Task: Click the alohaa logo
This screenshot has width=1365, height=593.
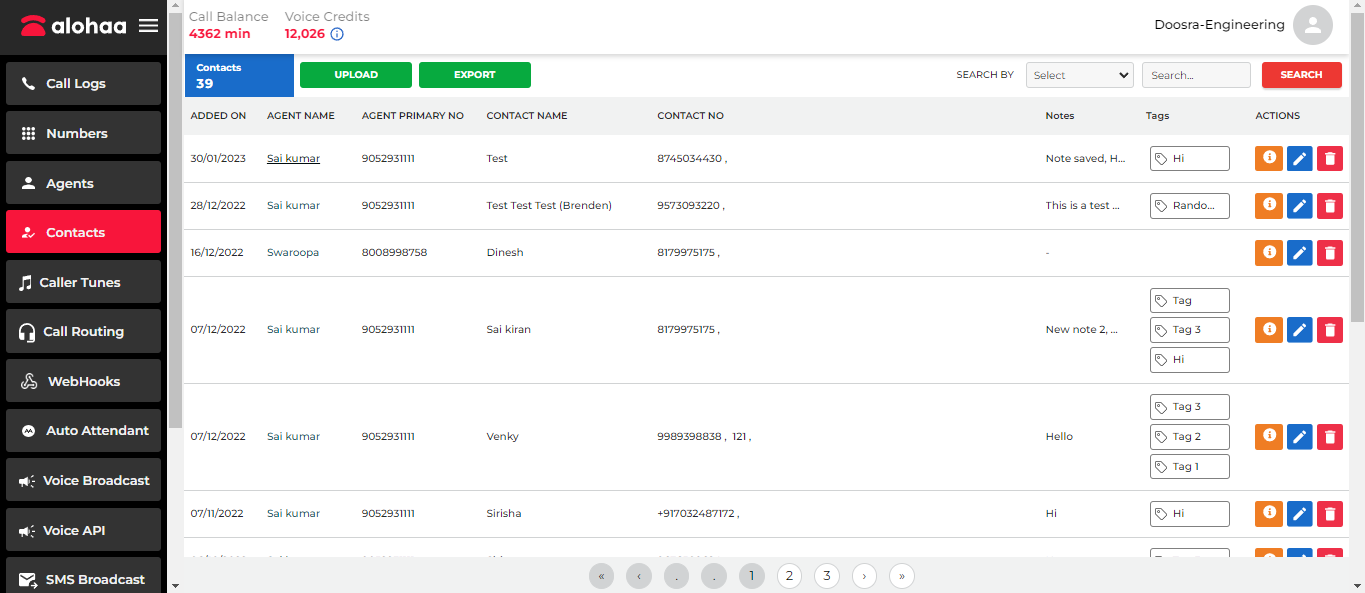Action: pyautogui.click(x=73, y=26)
